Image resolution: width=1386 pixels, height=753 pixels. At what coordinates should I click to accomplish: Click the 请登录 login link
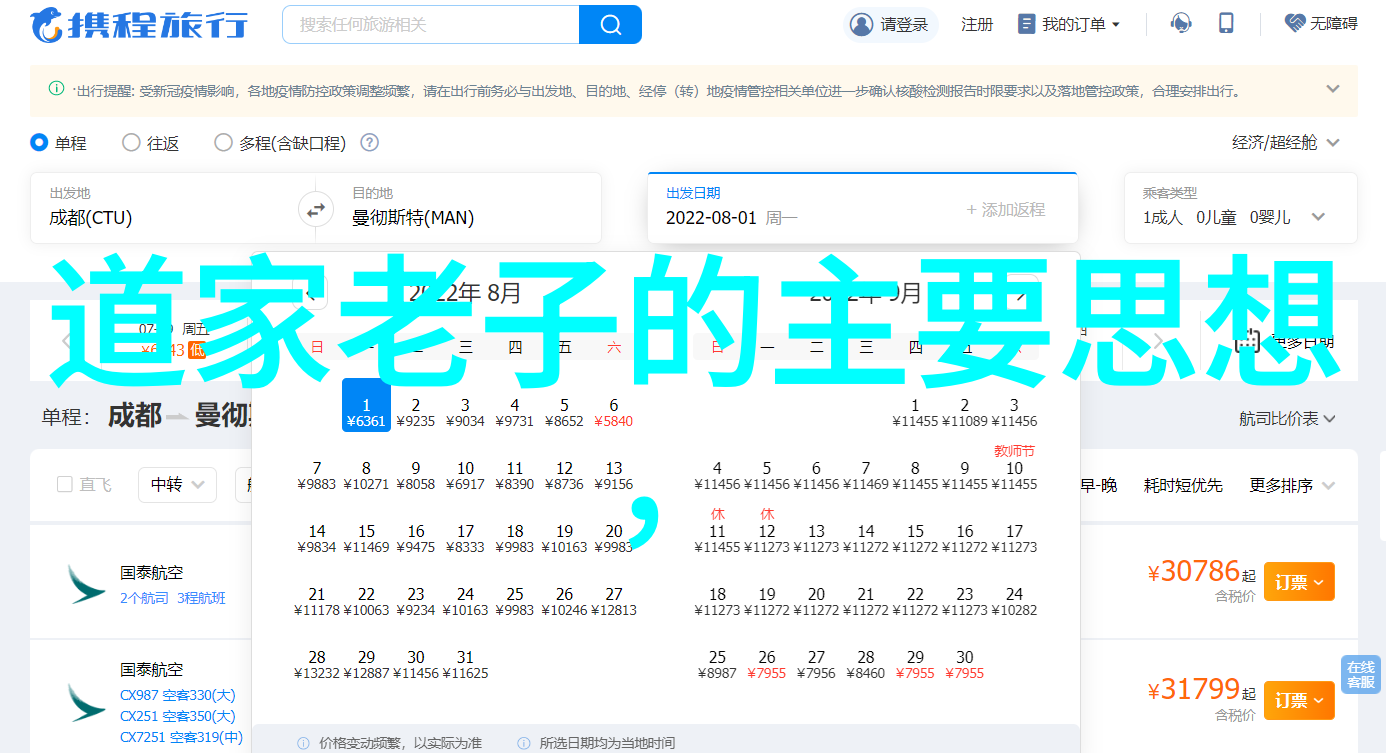[x=904, y=24]
